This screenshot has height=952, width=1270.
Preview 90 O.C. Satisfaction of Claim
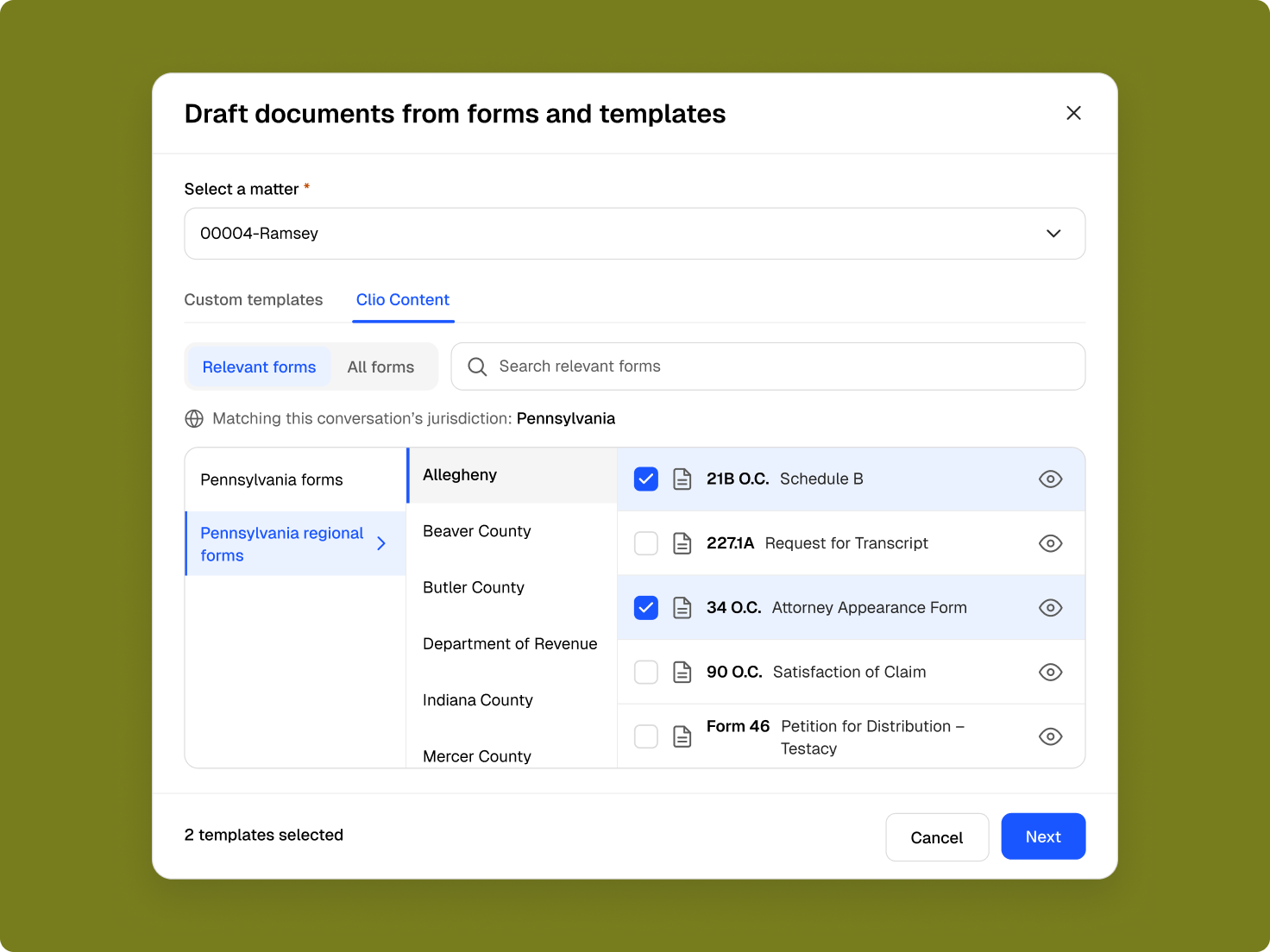click(x=1050, y=672)
